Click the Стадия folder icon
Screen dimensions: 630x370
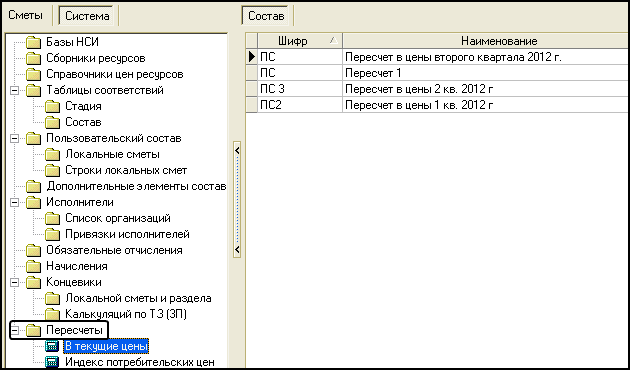tap(52, 106)
